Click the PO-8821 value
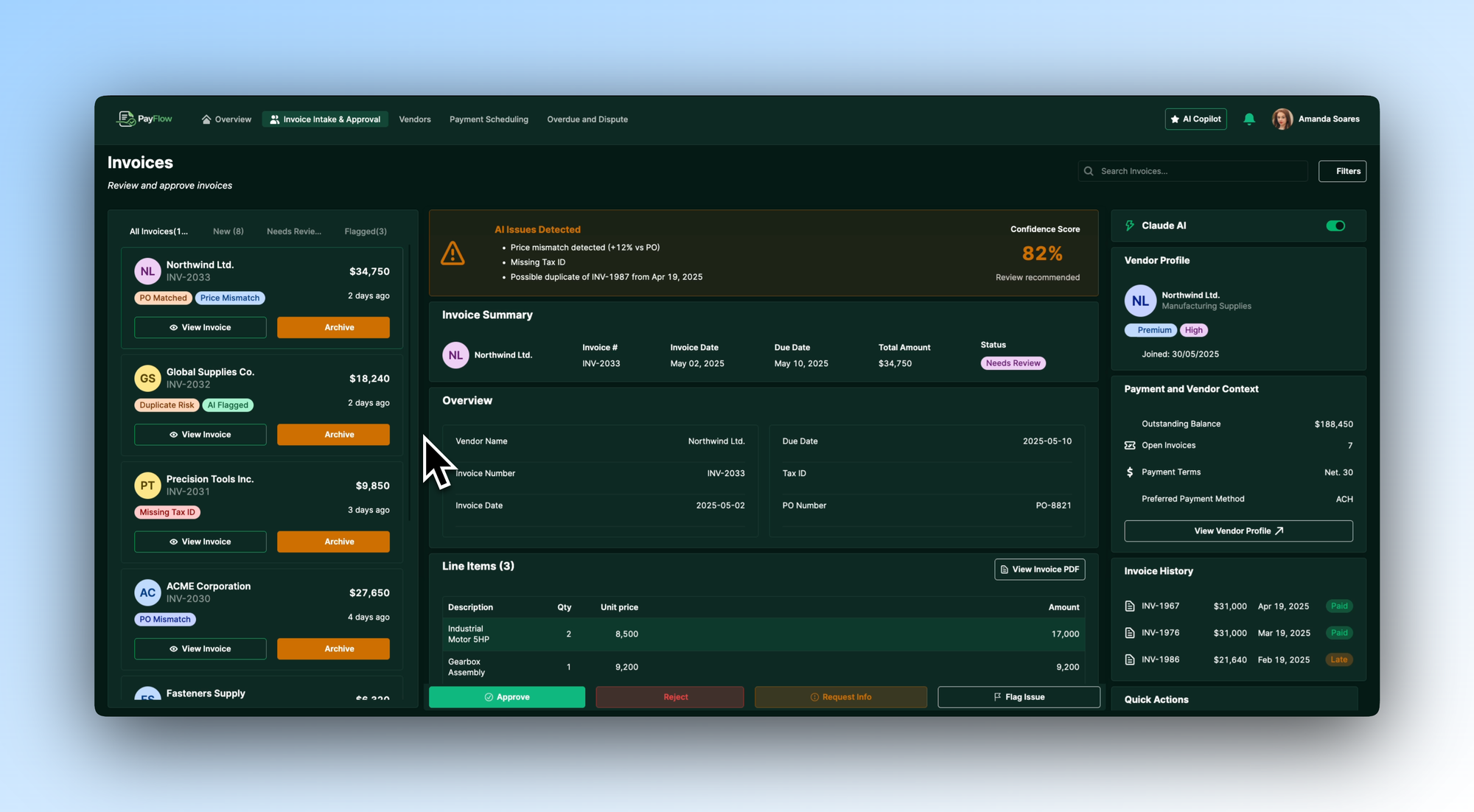This screenshot has height=812, width=1474. [1053, 505]
